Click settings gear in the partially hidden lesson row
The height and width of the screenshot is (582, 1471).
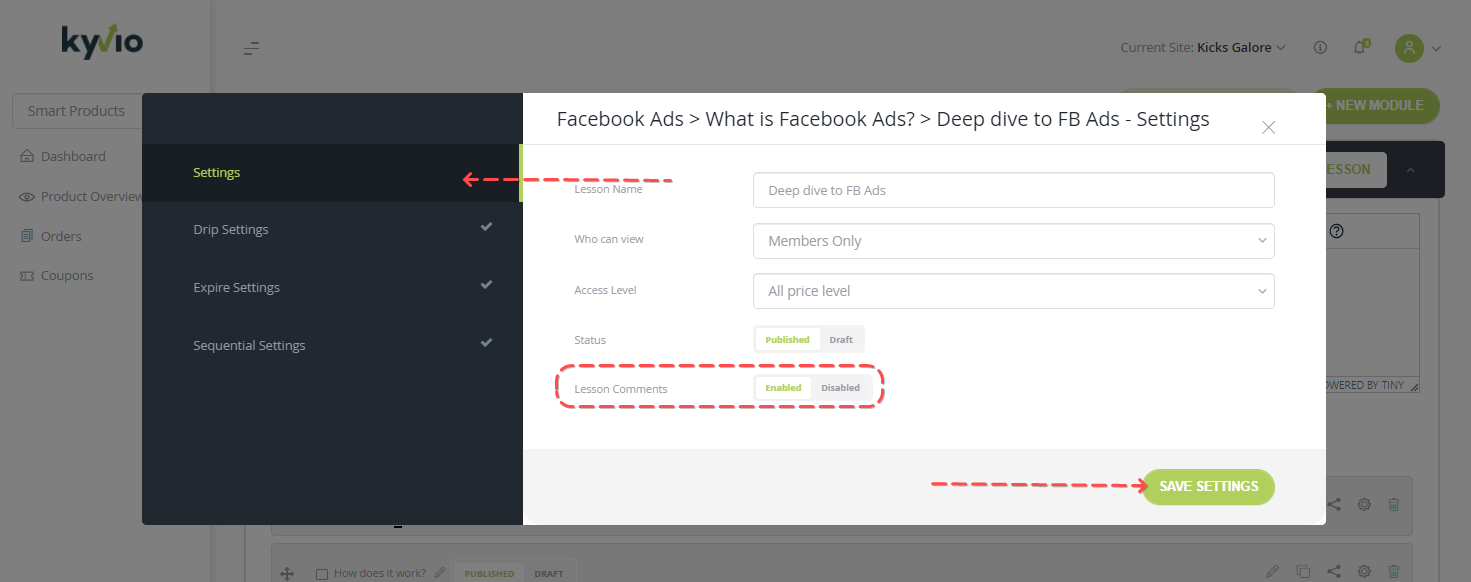pos(1364,506)
